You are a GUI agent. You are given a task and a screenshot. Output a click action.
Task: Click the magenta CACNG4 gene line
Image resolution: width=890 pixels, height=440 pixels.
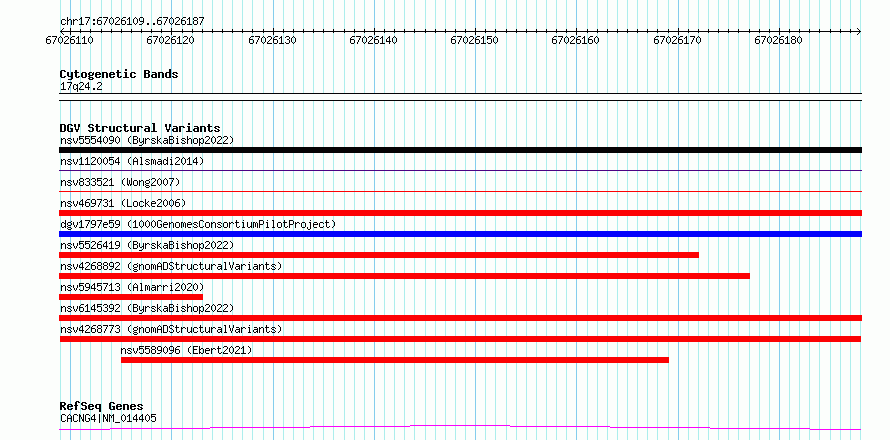(460, 428)
